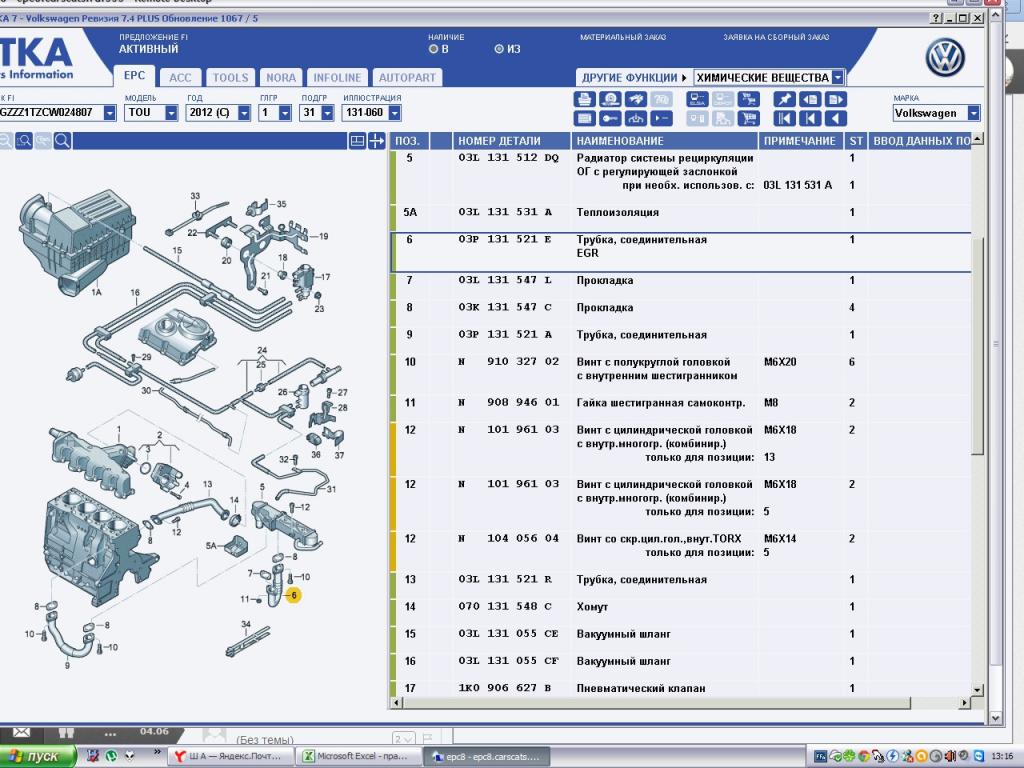Click the Volkswagen logo
1024x768 pixels.
click(945, 57)
